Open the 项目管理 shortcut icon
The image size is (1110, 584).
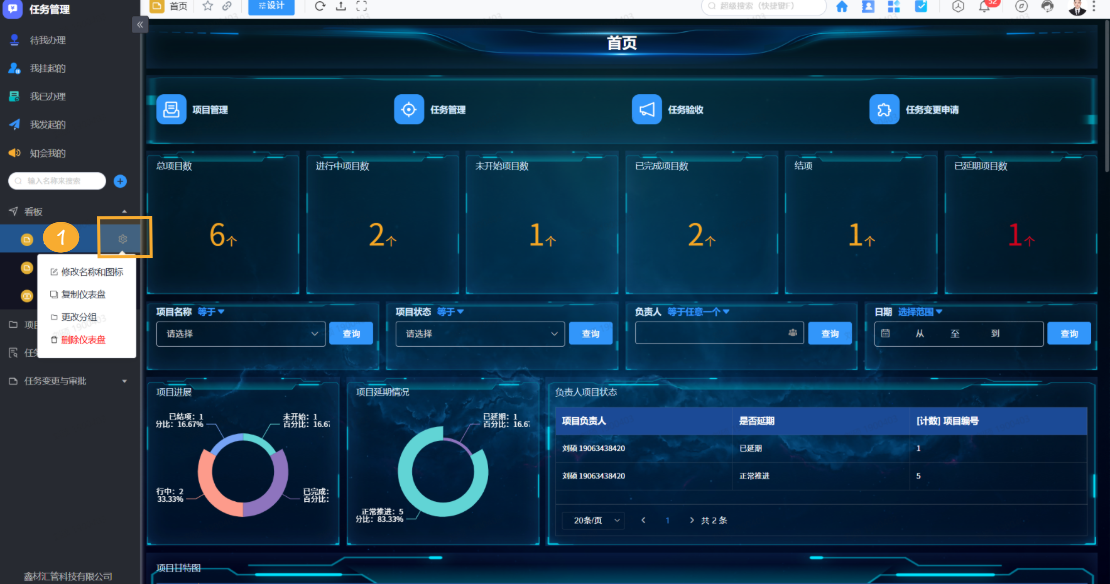(171, 109)
